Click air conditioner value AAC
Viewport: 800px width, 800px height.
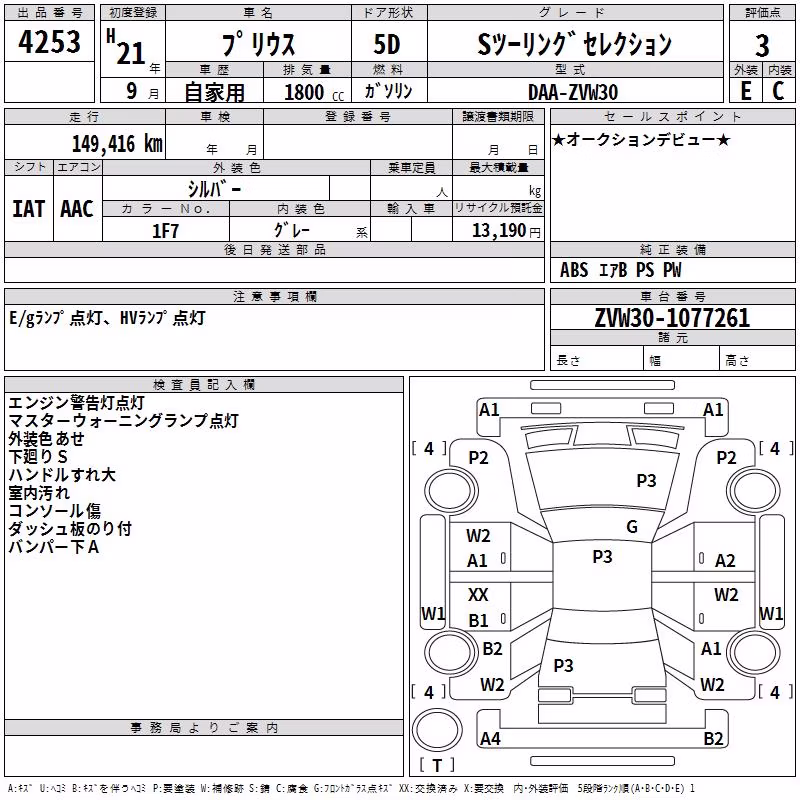pos(77,209)
